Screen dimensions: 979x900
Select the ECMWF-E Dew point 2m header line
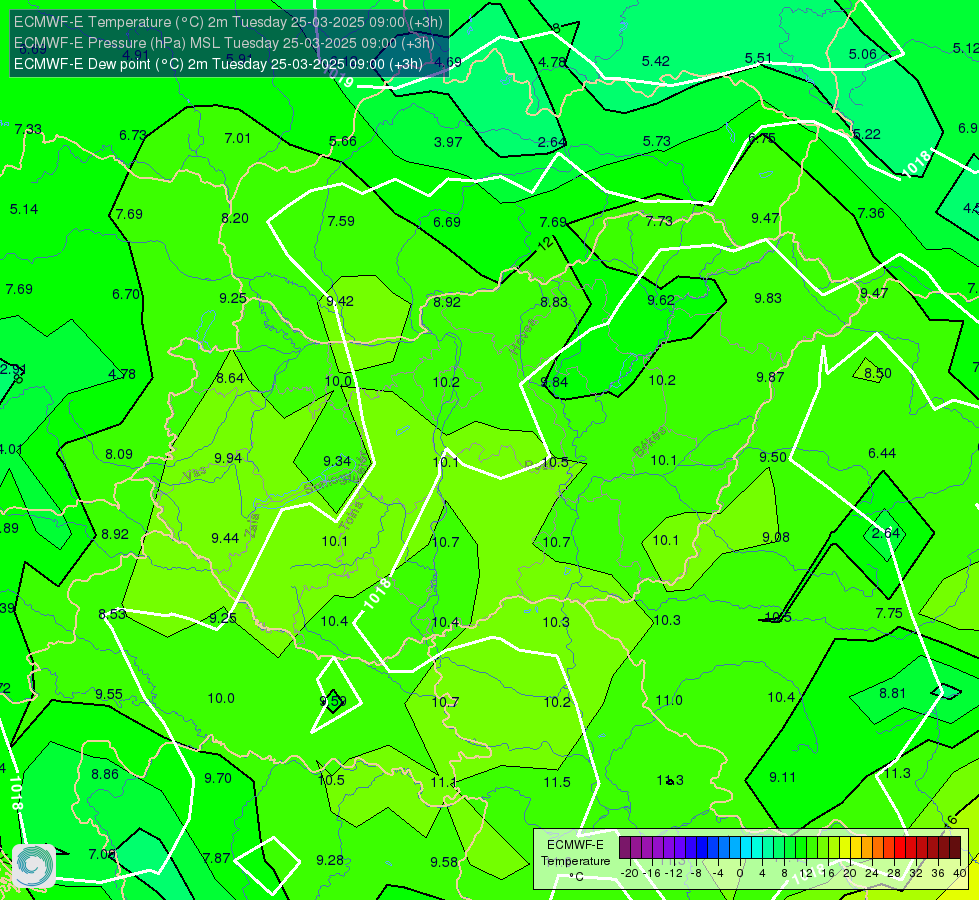pos(218,64)
